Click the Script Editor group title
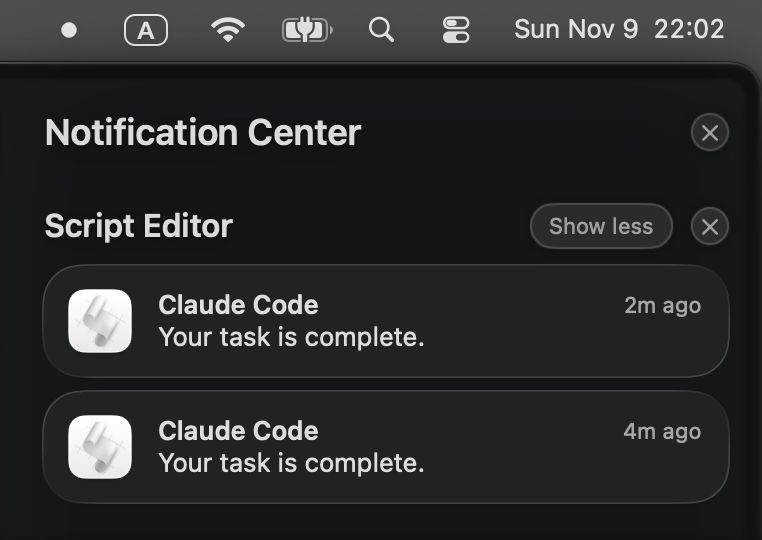The width and height of the screenshot is (762, 540). coord(139,226)
